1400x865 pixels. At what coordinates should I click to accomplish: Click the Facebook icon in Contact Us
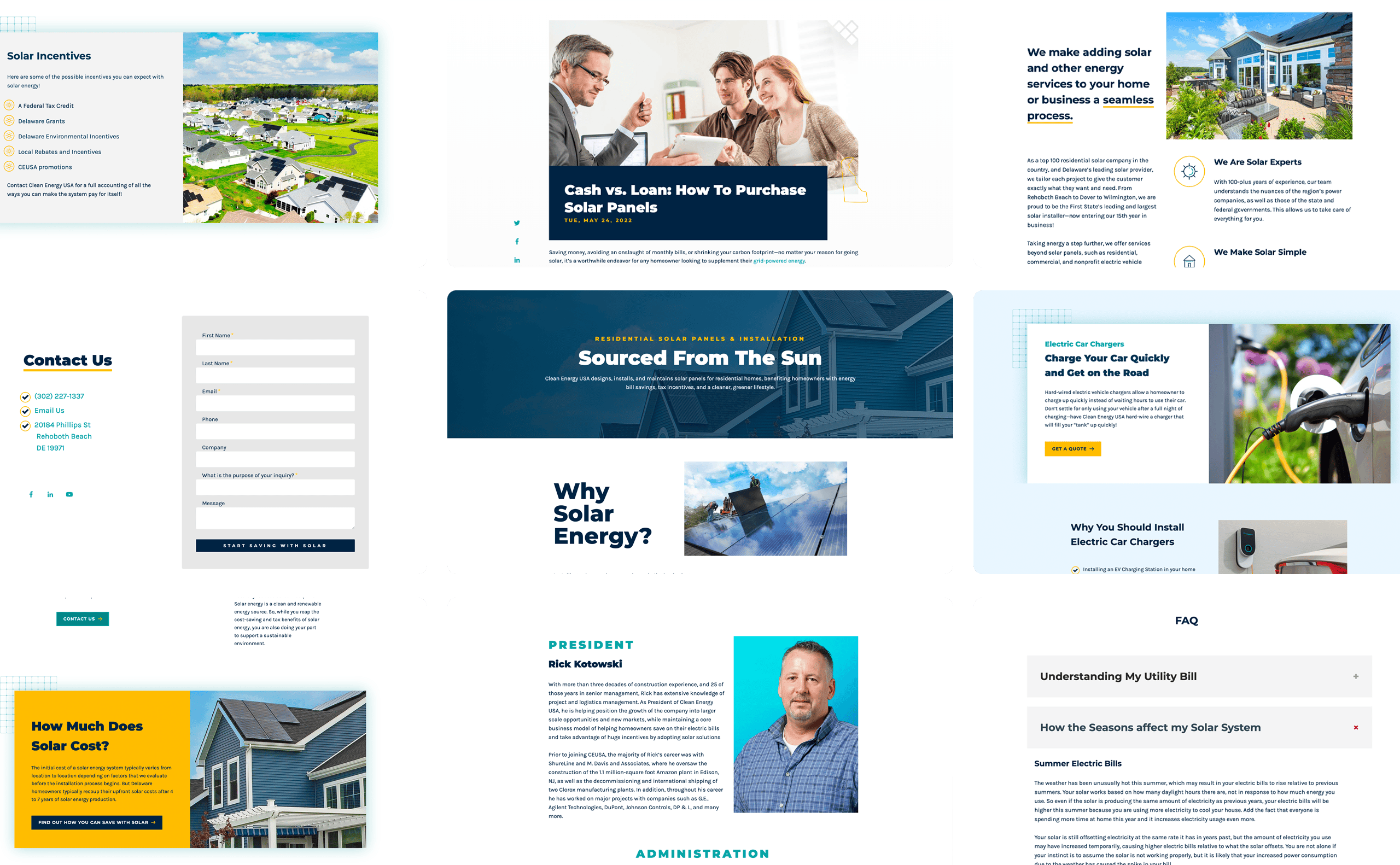[x=31, y=494]
